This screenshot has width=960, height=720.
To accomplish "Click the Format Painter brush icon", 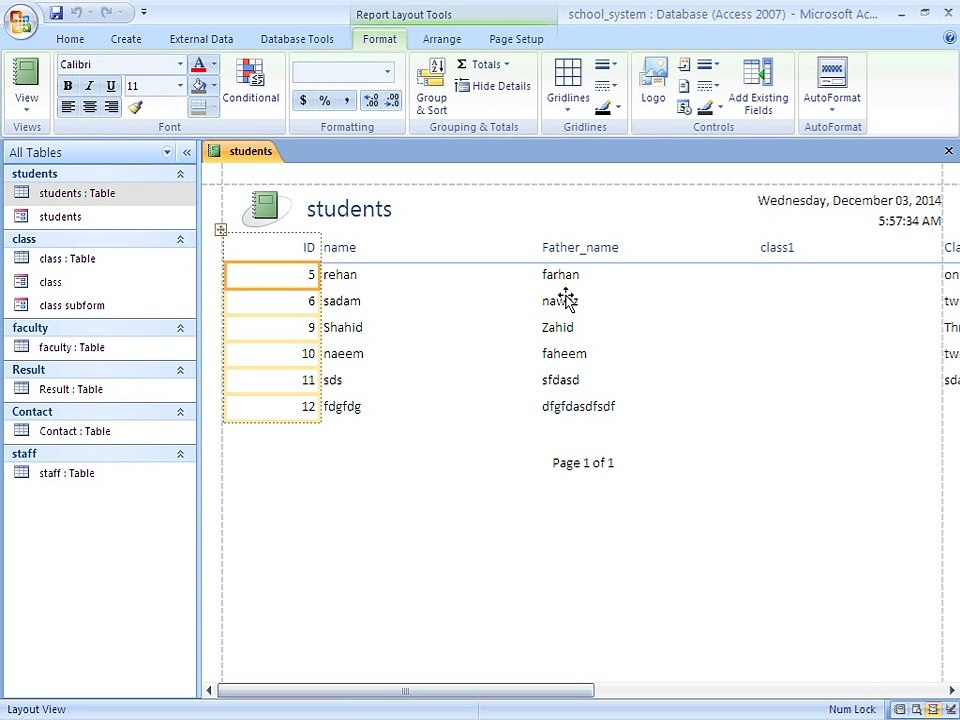I will point(135,107).
